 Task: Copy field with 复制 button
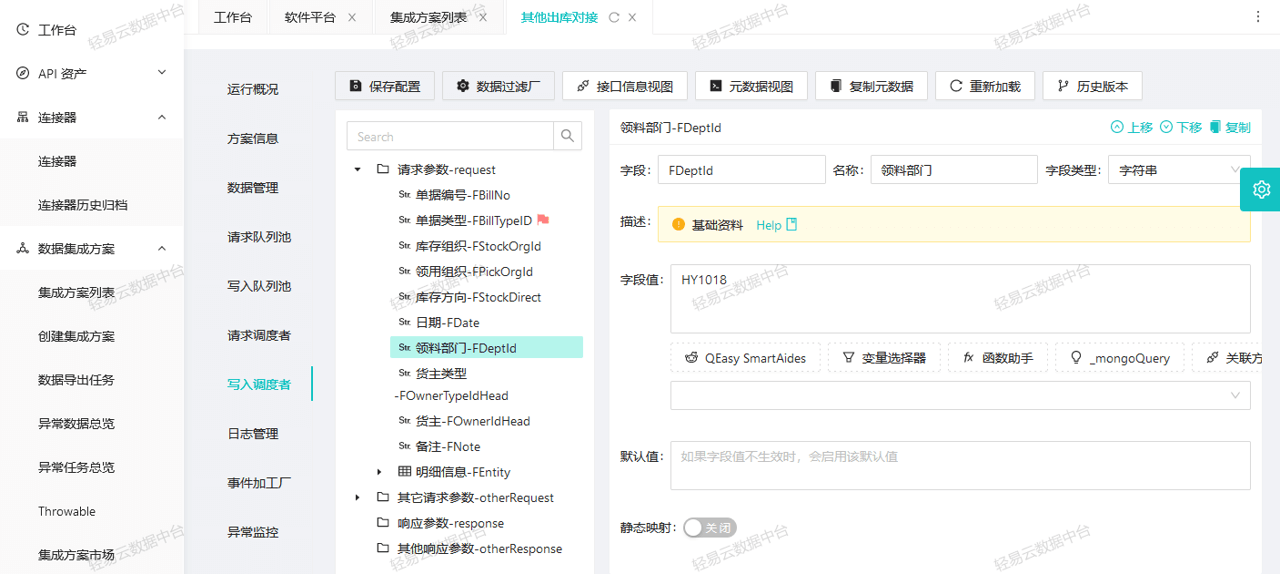click(1229, 127)
